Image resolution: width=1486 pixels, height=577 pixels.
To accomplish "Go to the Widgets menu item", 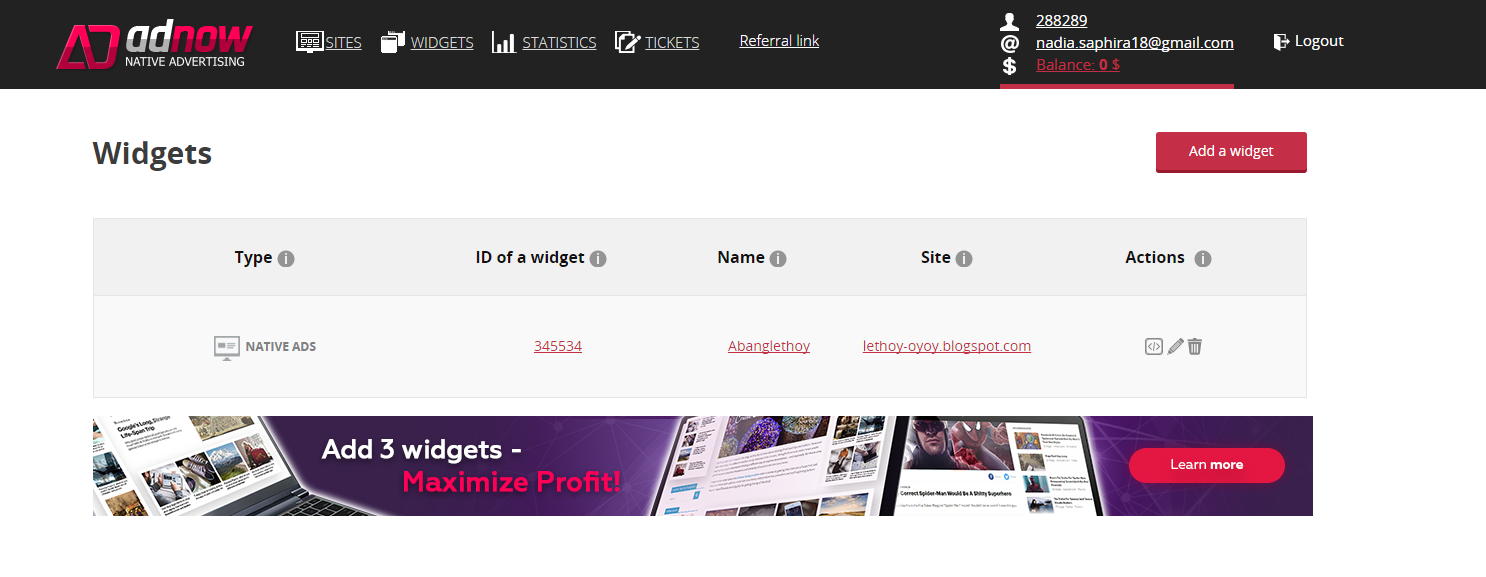I will (427, 42).
